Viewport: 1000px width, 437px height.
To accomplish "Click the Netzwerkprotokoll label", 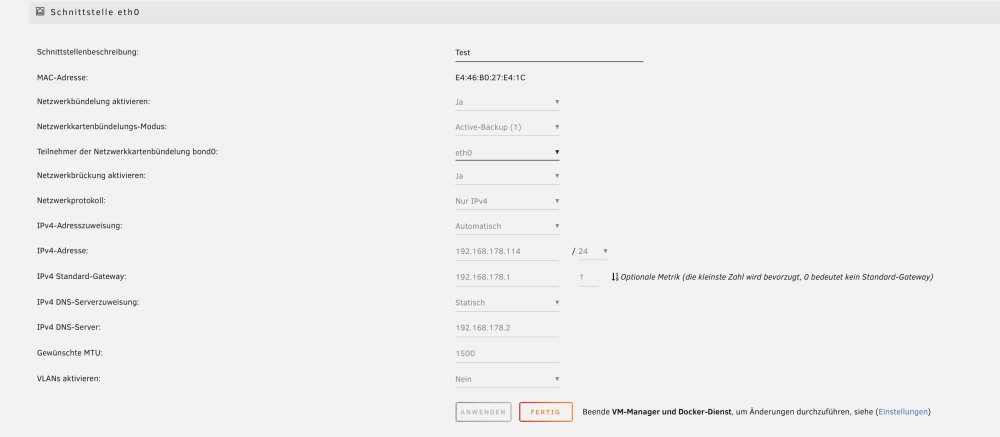I will coord(71,200).
